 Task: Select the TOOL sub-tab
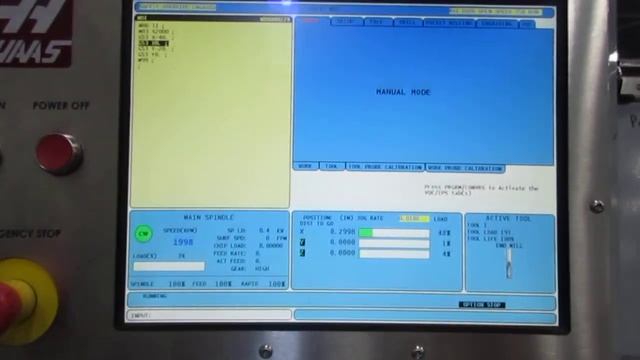(332, 167)
